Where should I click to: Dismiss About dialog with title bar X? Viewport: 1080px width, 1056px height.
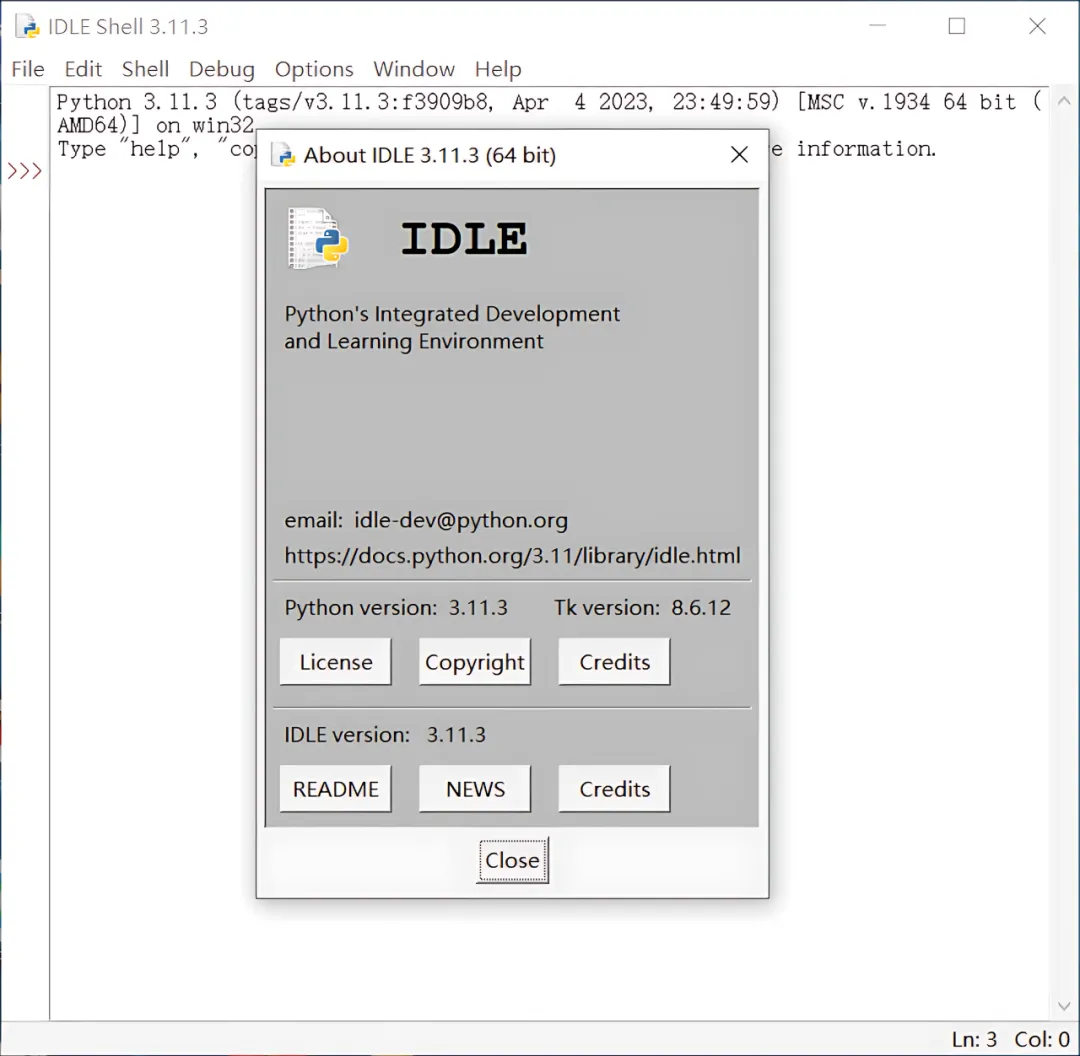point(739,155)
